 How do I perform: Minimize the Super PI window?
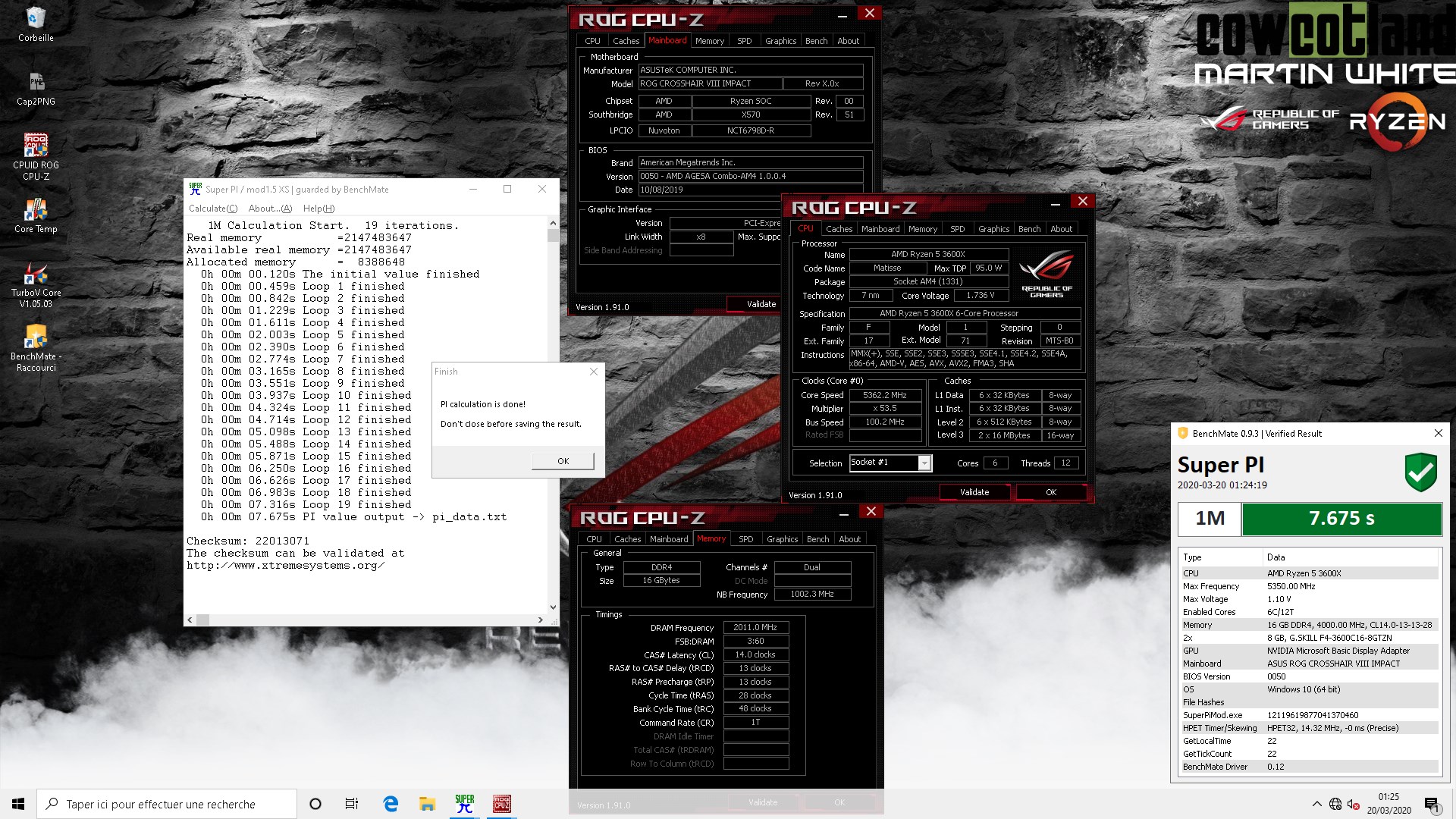[472, 189]
